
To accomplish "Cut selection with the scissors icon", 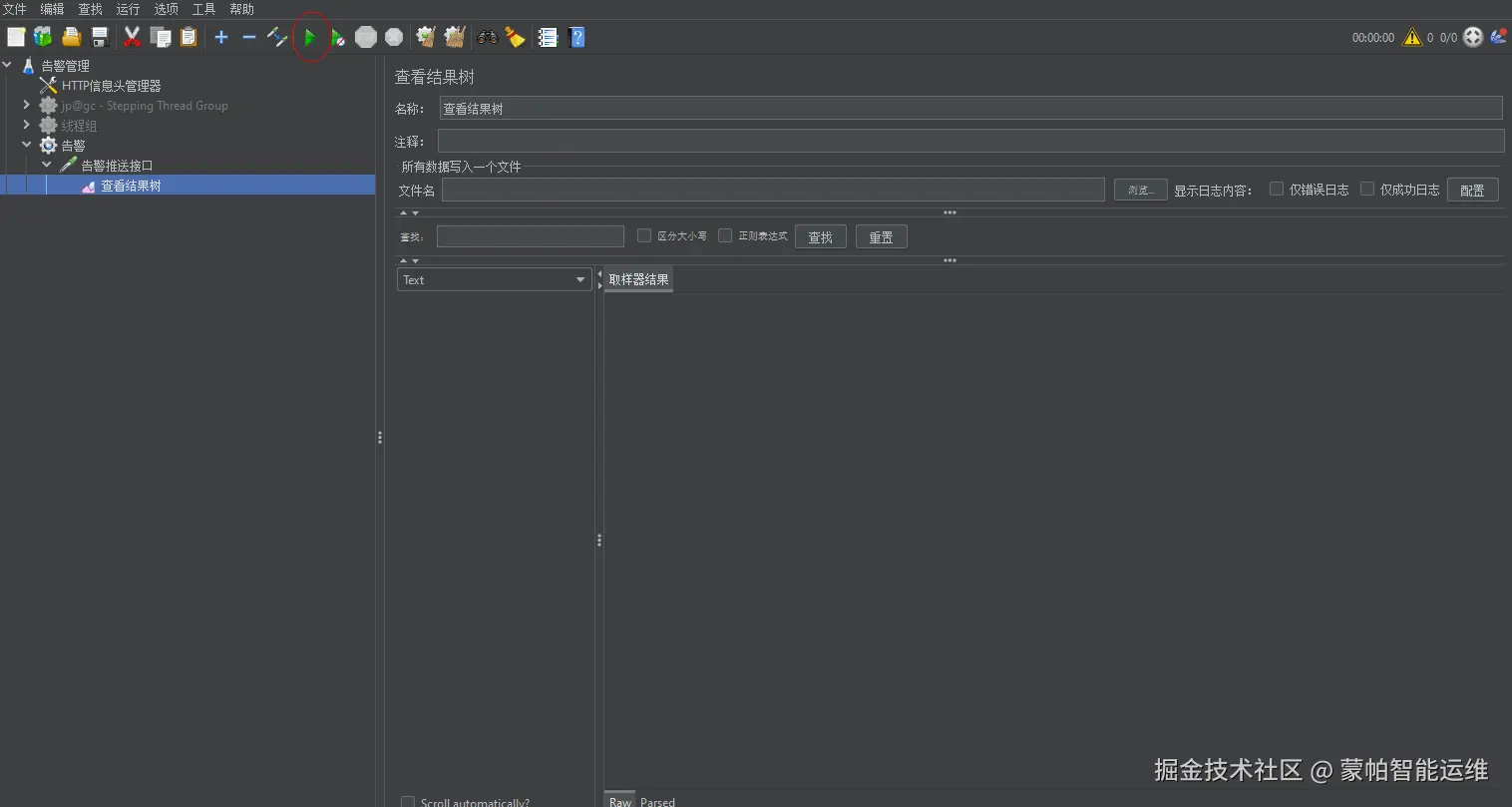I will point(132,37).
